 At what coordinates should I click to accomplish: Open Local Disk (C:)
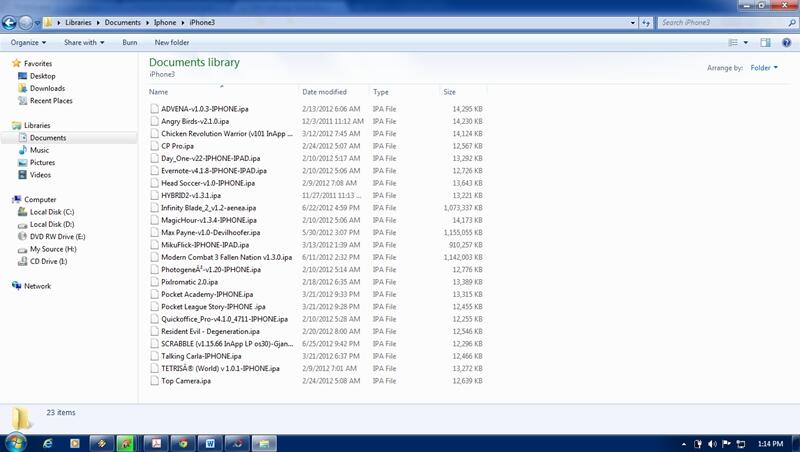[x=52, y=212]
